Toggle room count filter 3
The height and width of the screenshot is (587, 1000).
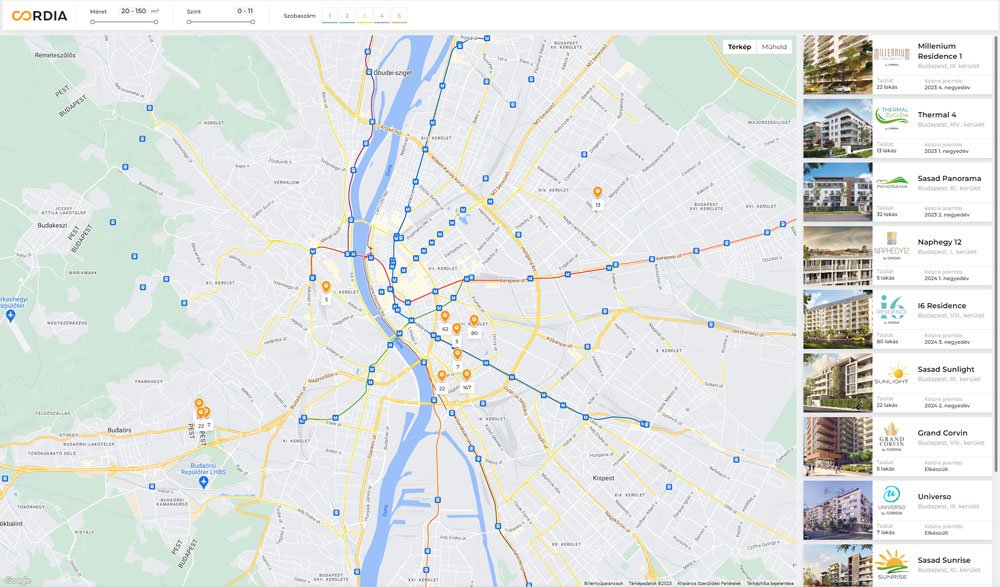tap(364, 16)
